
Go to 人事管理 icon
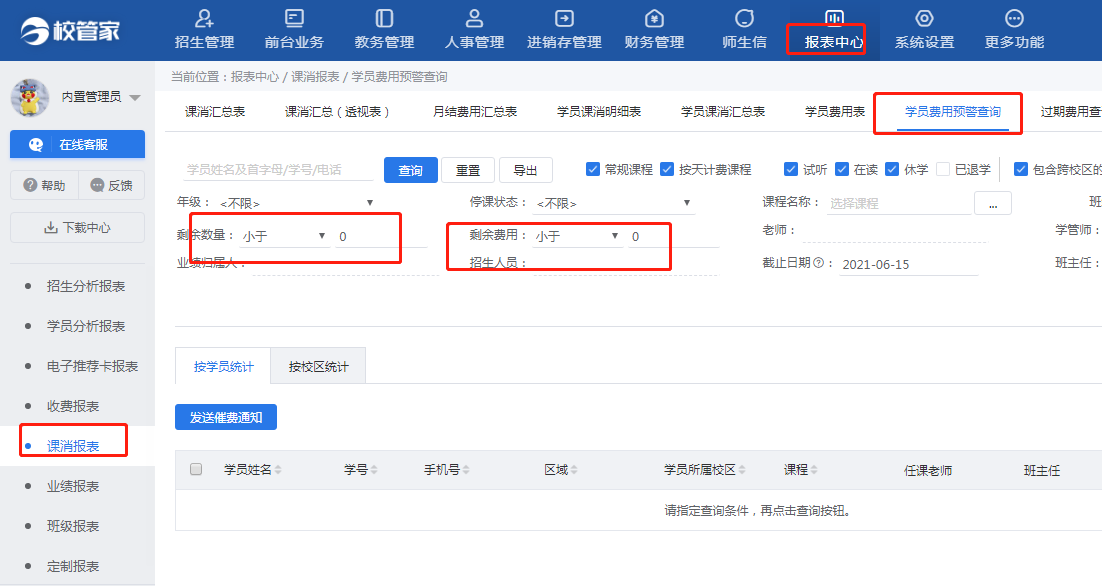[474, 18]
